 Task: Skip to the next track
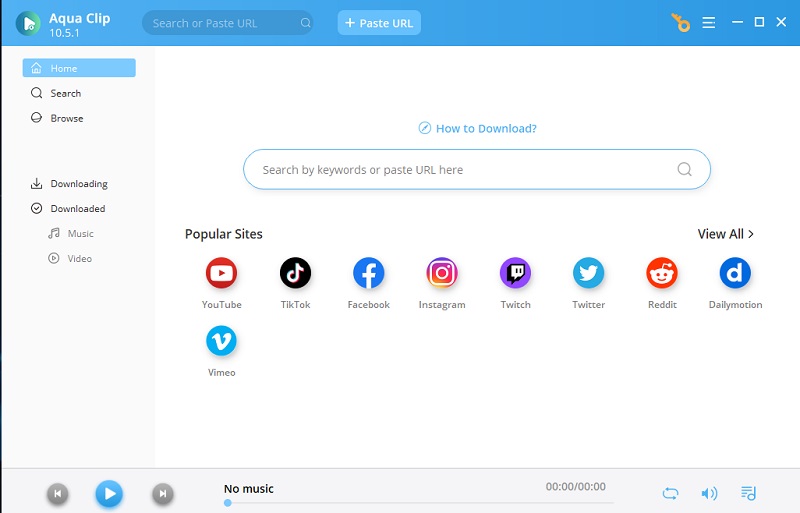coord(163,494)
